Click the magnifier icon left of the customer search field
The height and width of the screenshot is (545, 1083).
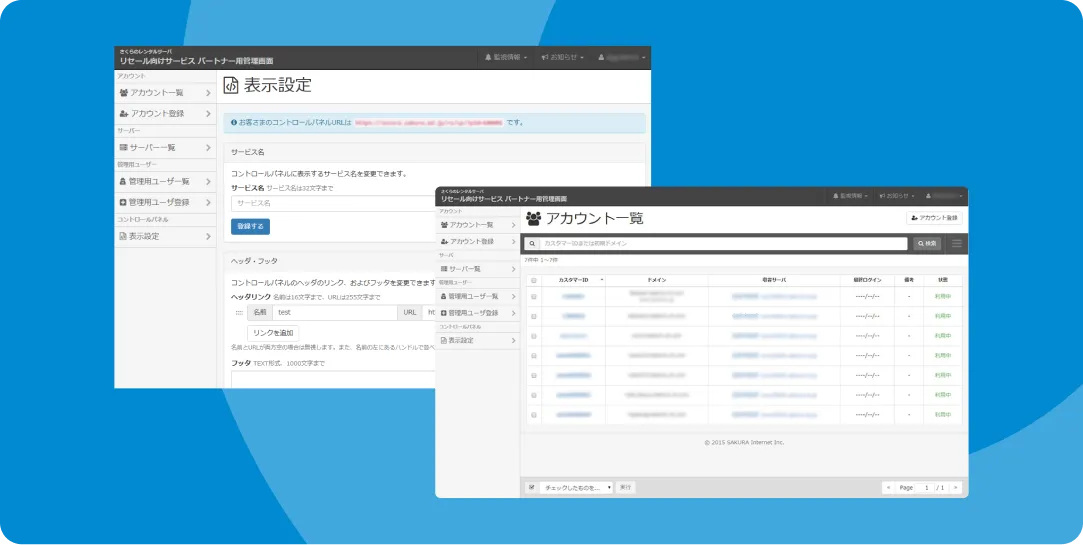(532, 243)
